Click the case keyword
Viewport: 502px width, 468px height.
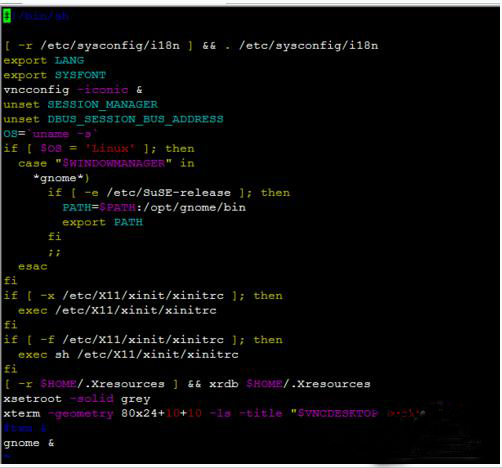33,163
